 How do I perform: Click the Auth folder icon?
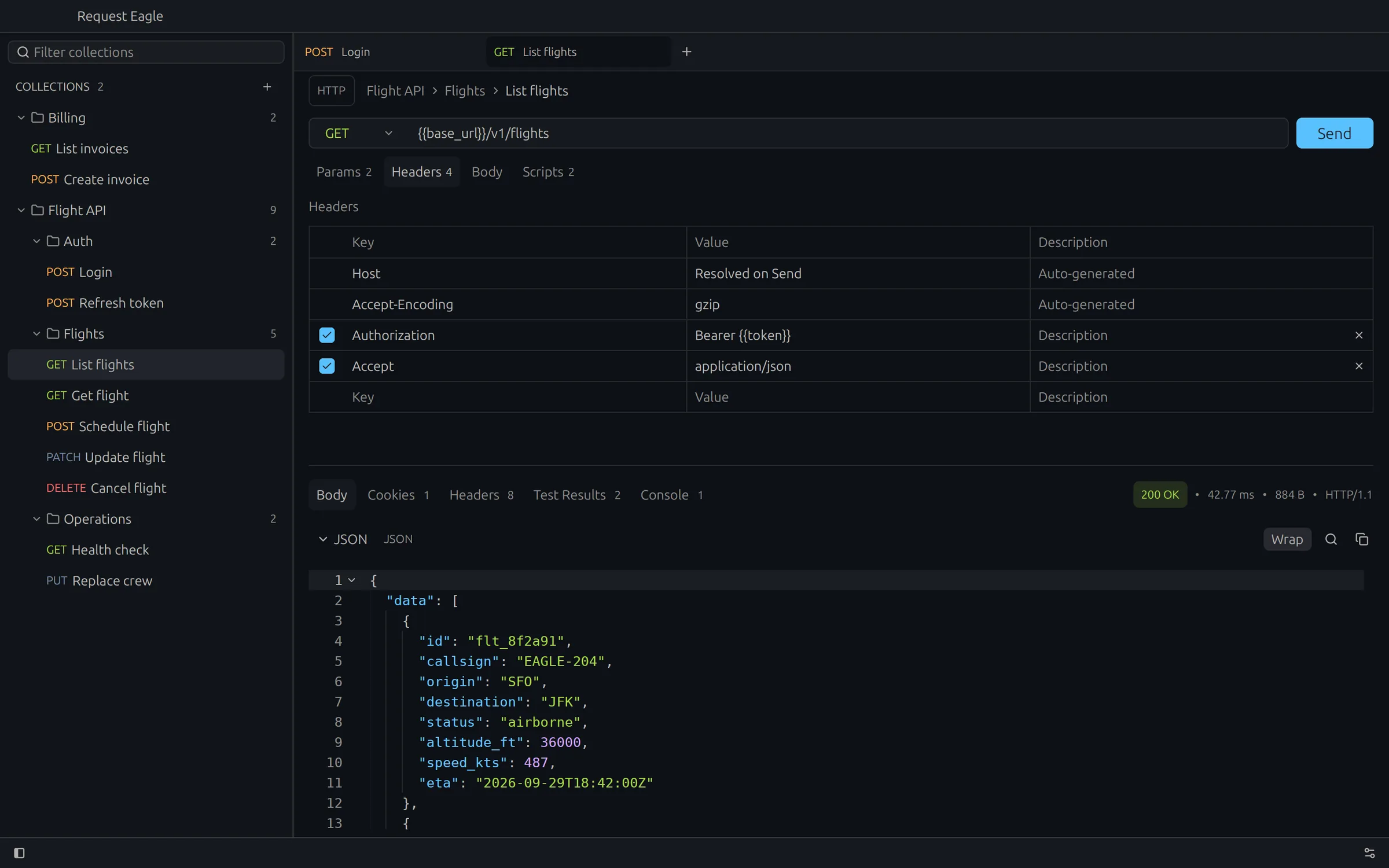(x=53, y=241)
